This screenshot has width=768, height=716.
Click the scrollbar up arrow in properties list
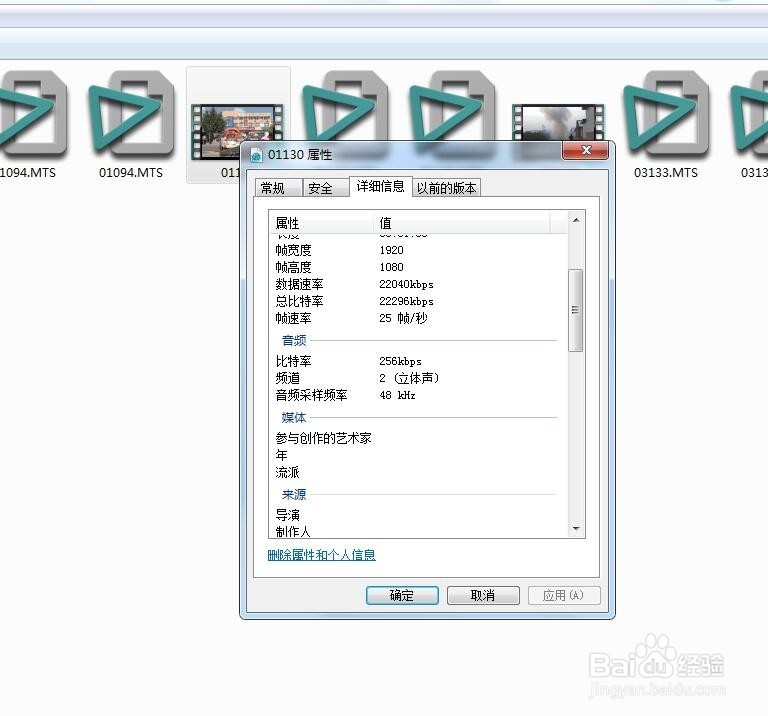coord(576,220)
